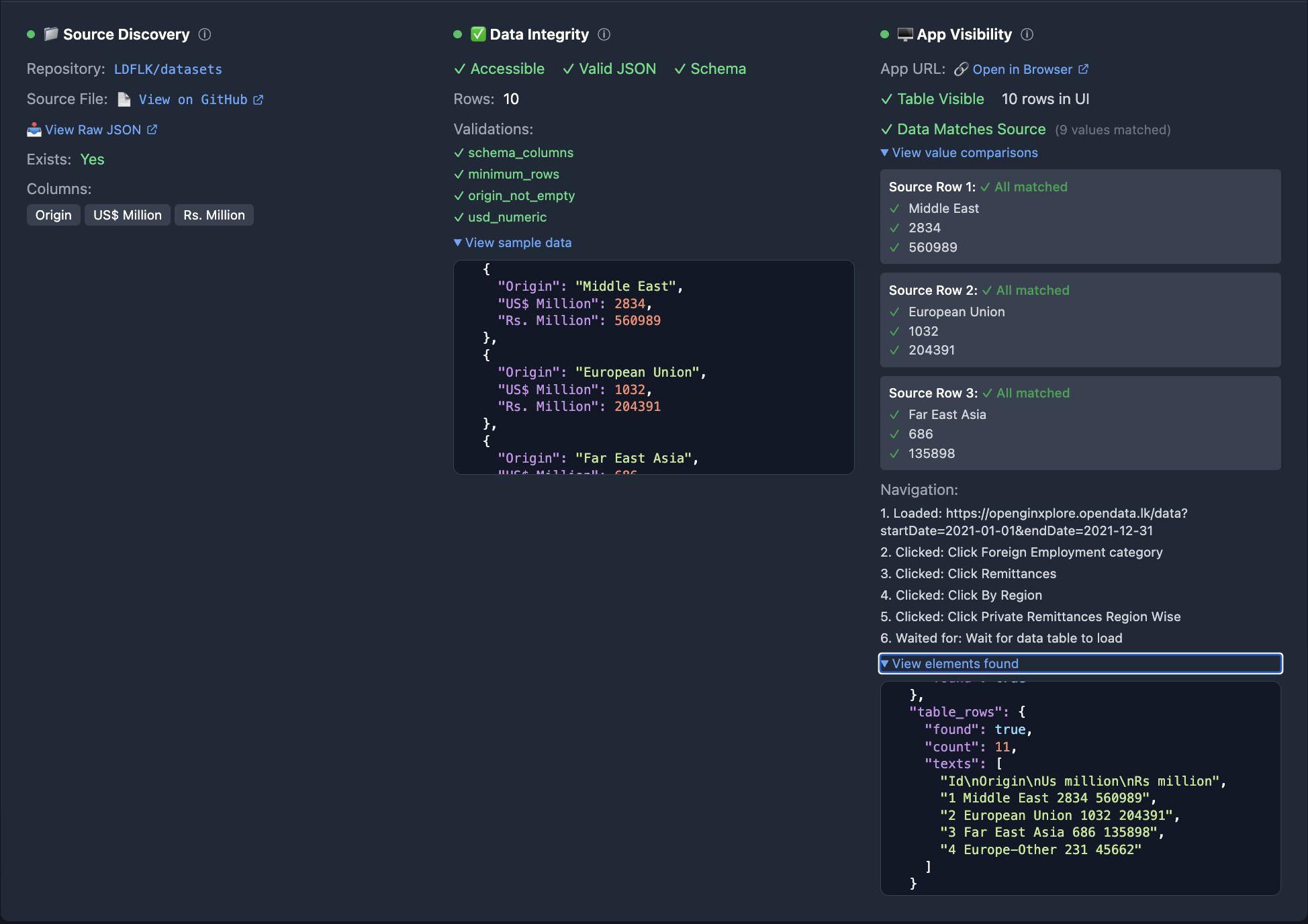
Task: Click the document icon beside Source File
Action: point(124,99)
